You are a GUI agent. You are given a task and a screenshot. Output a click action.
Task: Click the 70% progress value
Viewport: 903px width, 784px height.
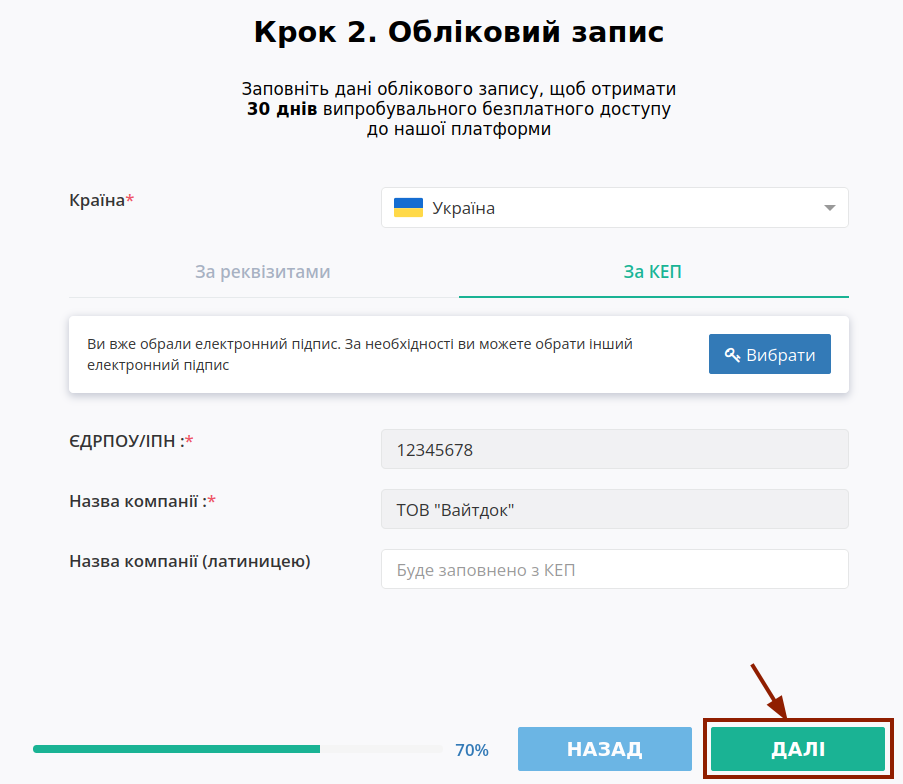[x=472, y=750]
